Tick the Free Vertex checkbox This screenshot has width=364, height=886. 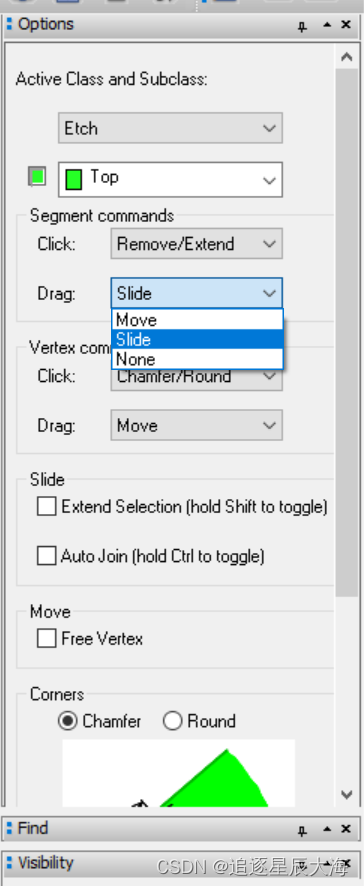[46, 639]
